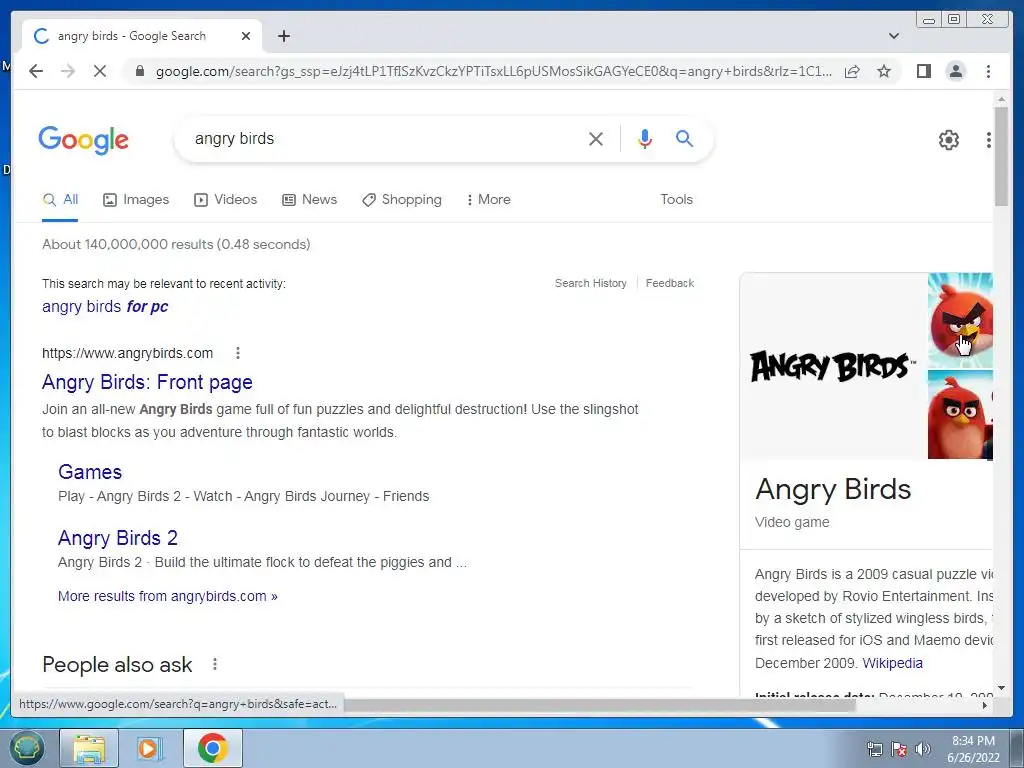This screenshot has height=768, width=1024.
Task: Click the 'Video game' subtitle text
Action: click(x=792, y=522)
